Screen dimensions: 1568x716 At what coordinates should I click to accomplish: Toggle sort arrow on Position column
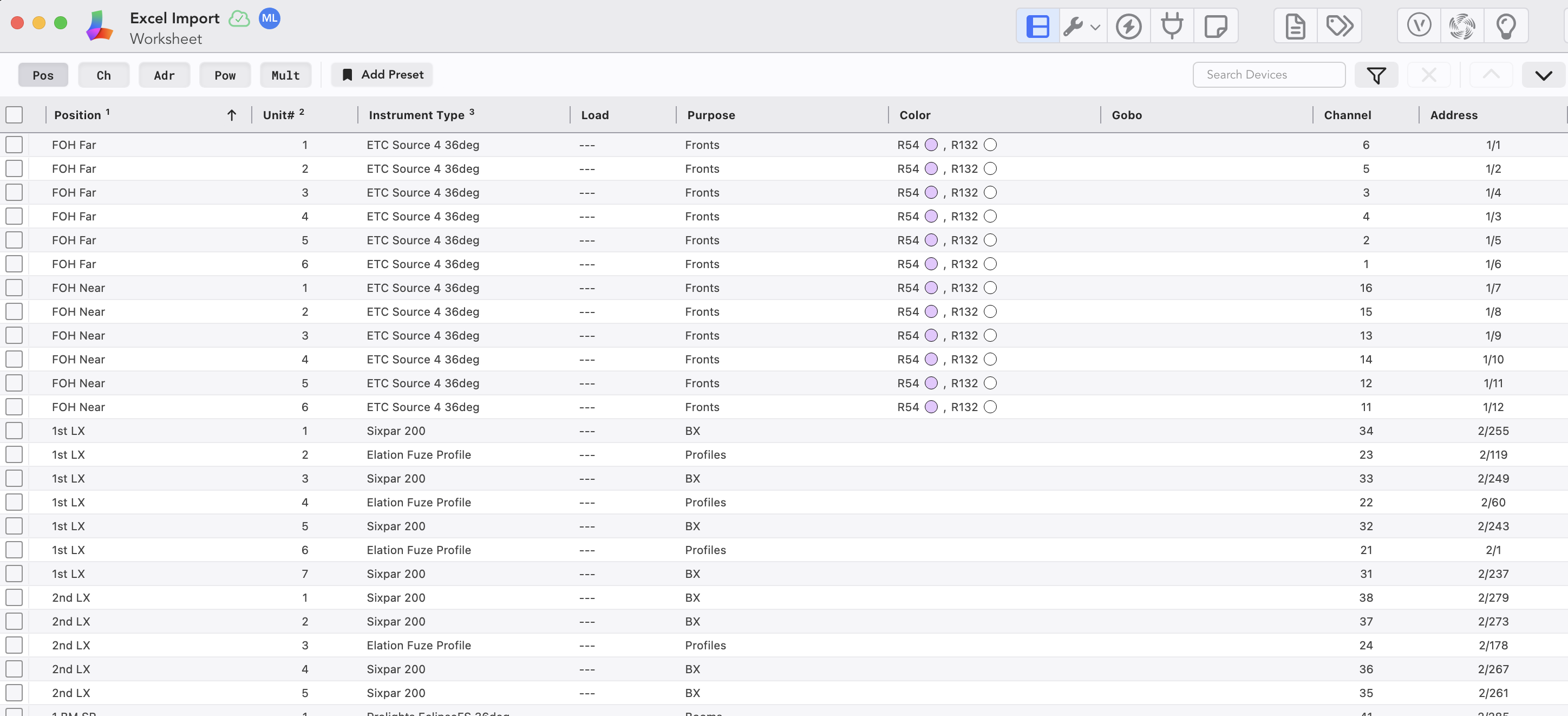(231, 115)
